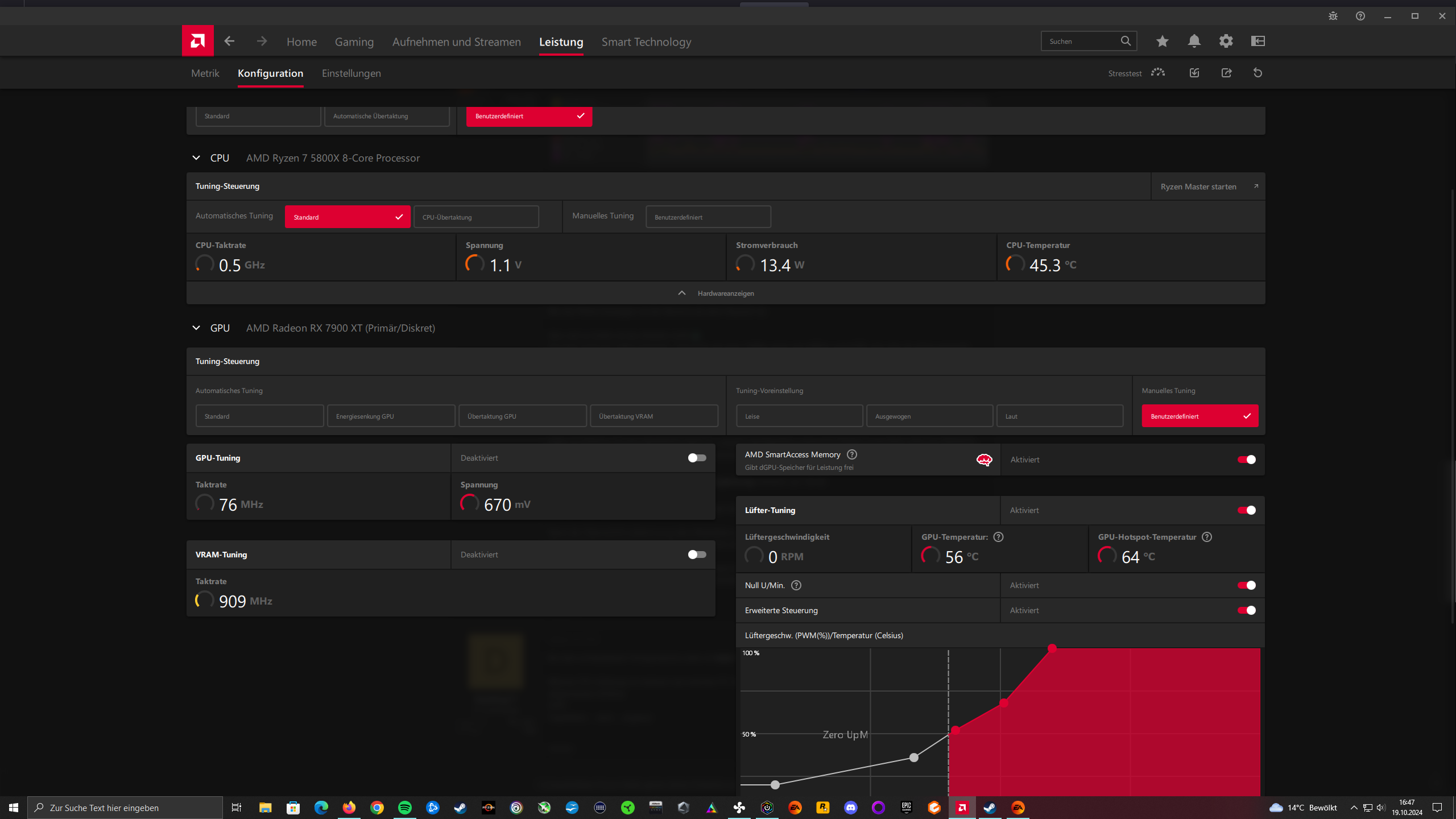Collapse the GPU section chevron

coord(196,328)
